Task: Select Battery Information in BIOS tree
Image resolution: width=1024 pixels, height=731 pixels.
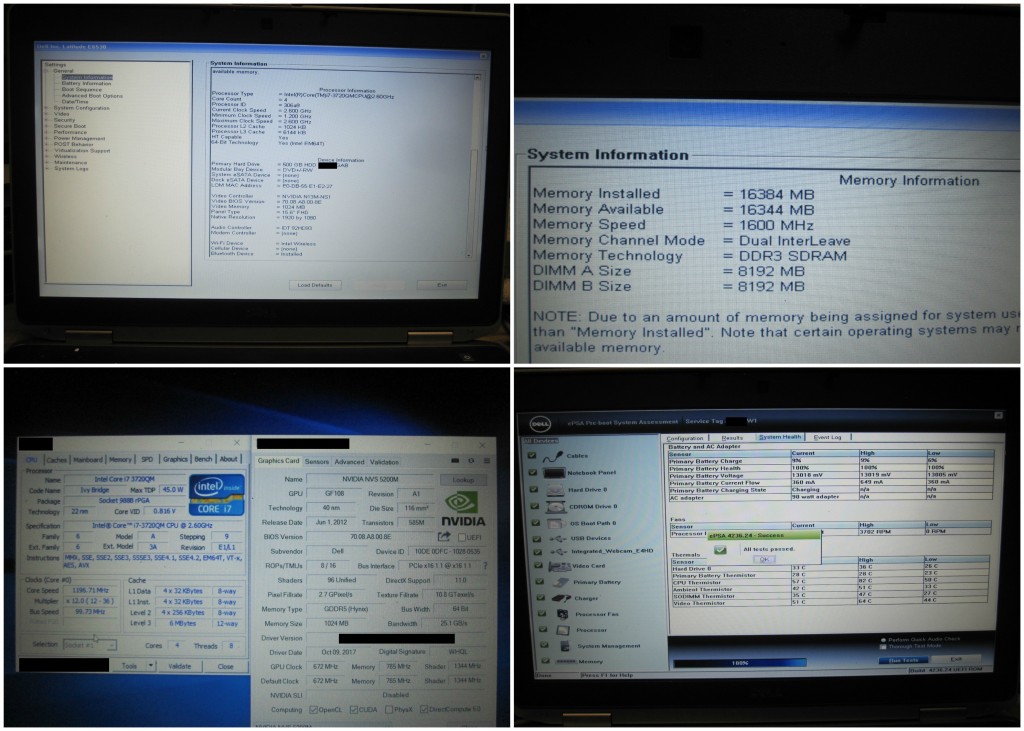Action: point(86,84)
